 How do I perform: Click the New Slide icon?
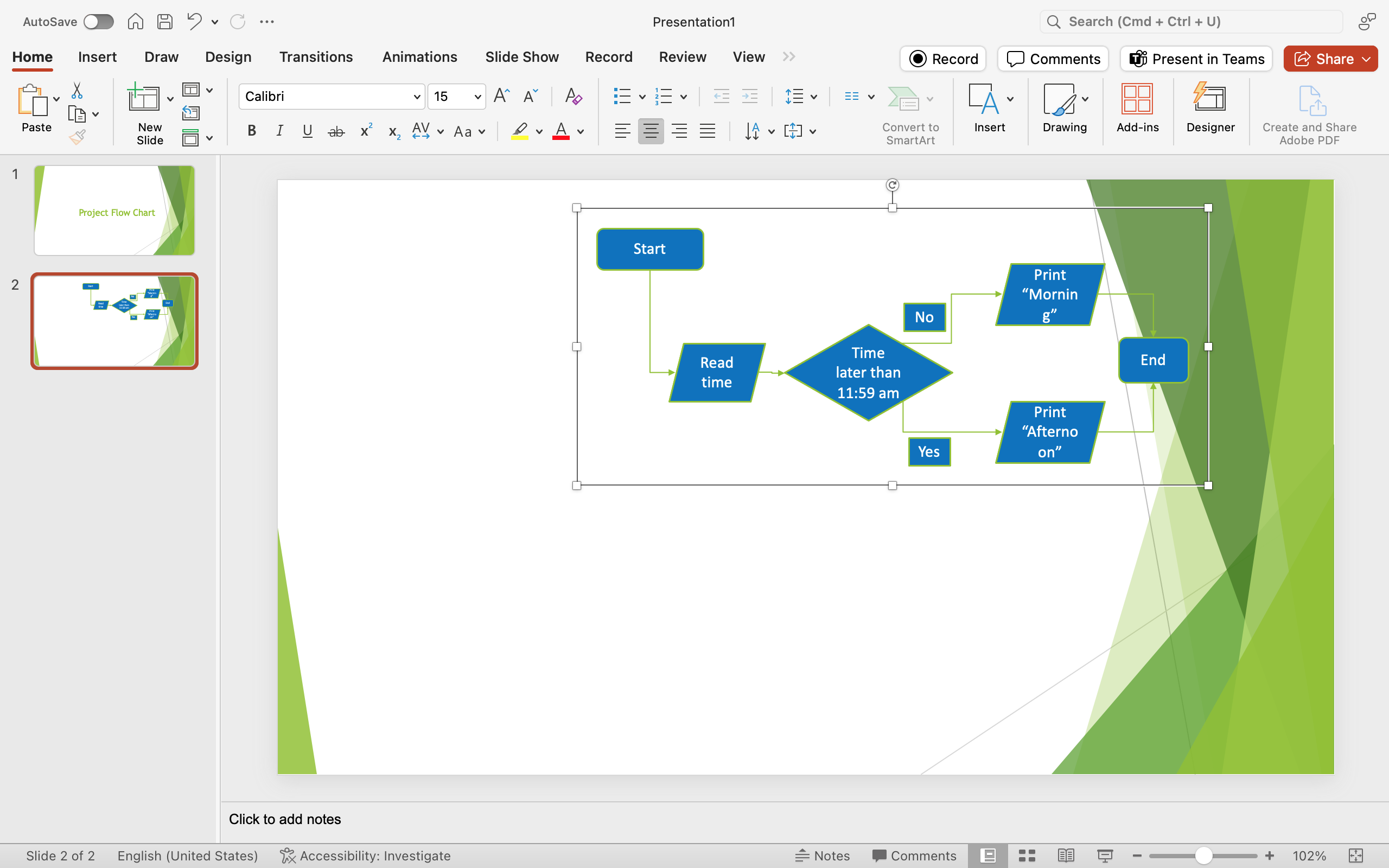point(144,98)
